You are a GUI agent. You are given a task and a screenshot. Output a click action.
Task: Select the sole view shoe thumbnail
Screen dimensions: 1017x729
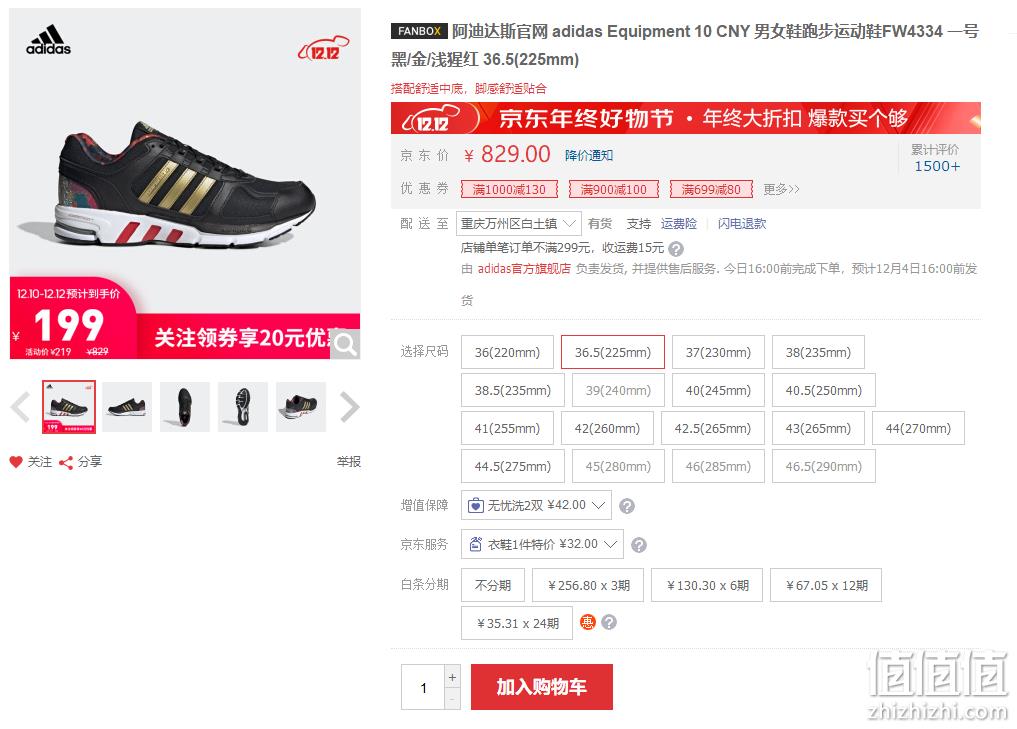click(243, 407)
